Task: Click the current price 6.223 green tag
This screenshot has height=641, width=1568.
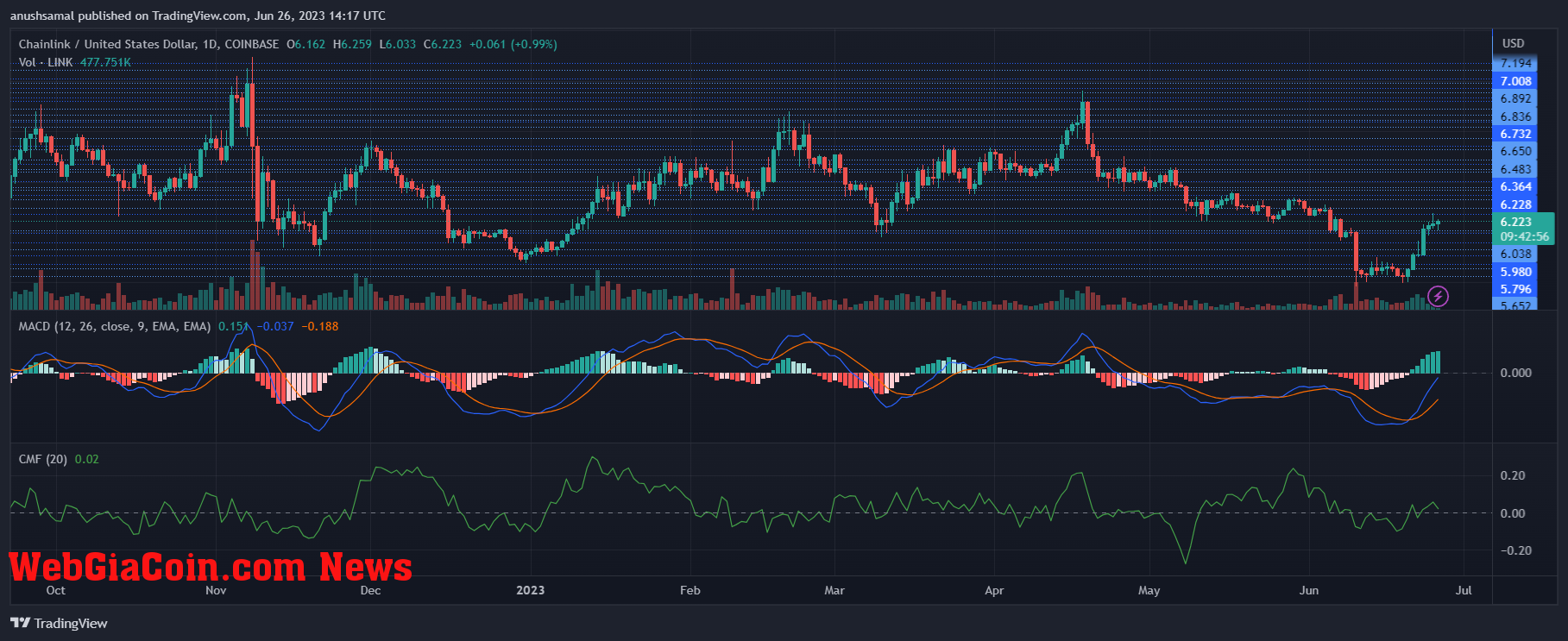Action: click(x=1515, y=222)
